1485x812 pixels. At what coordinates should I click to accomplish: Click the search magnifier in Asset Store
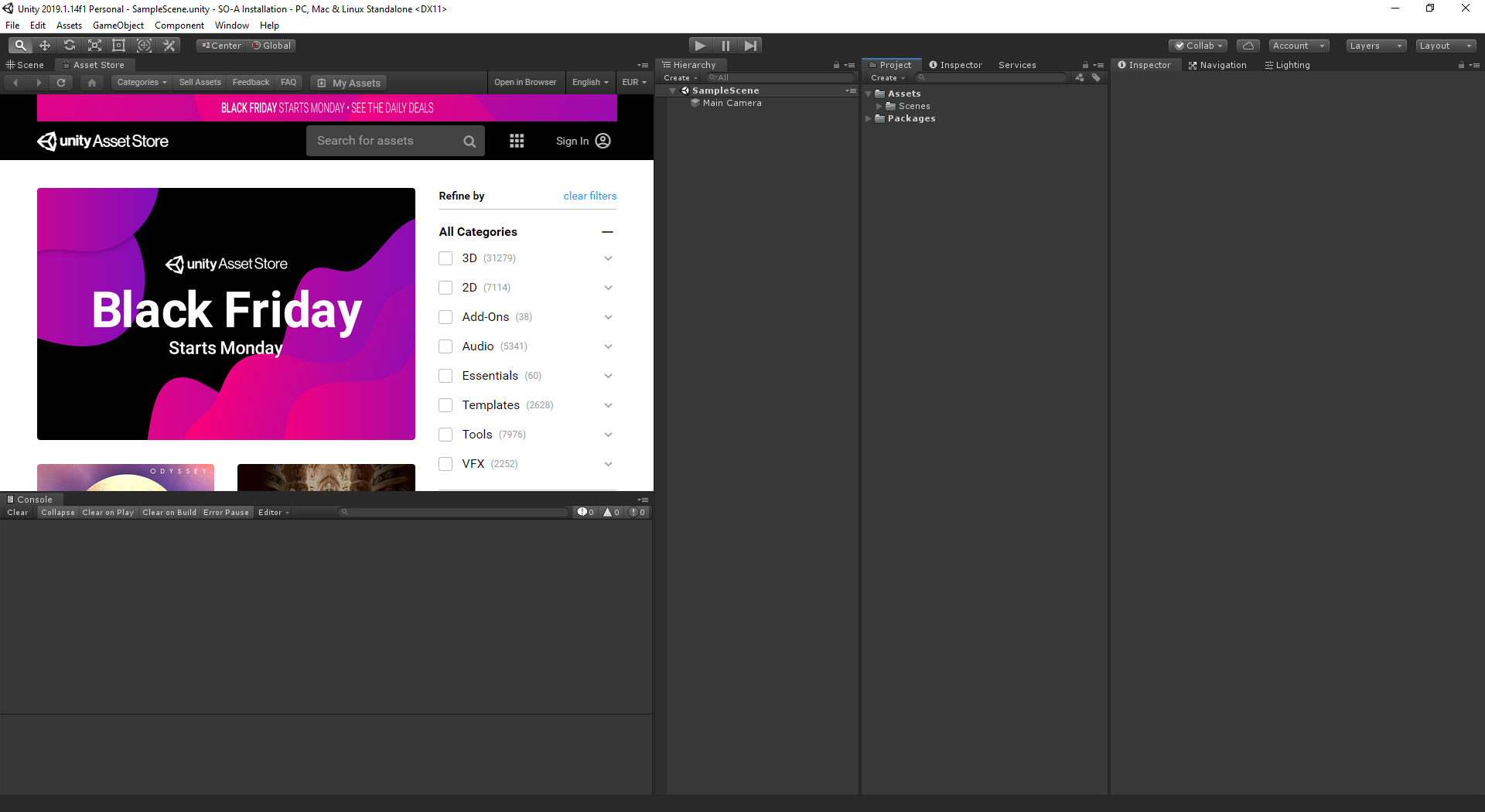tap(469, 141)
